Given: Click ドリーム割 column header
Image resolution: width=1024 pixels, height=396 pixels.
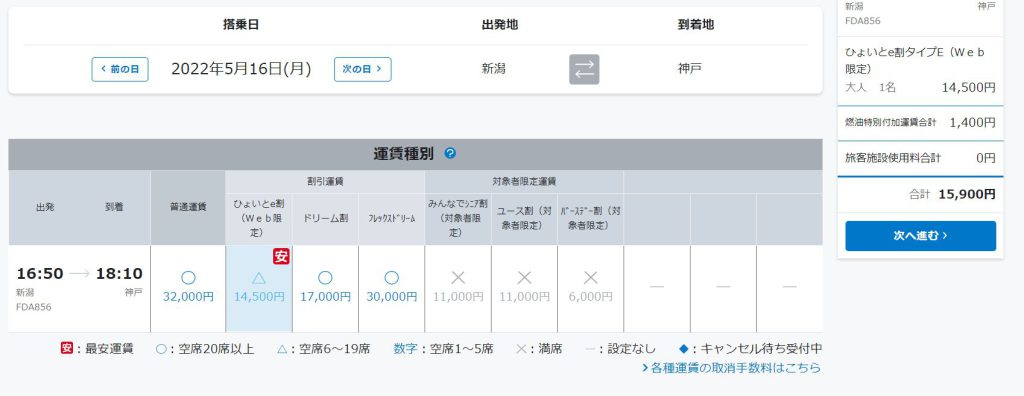Looking at the screenshot, I should point(325,219).
